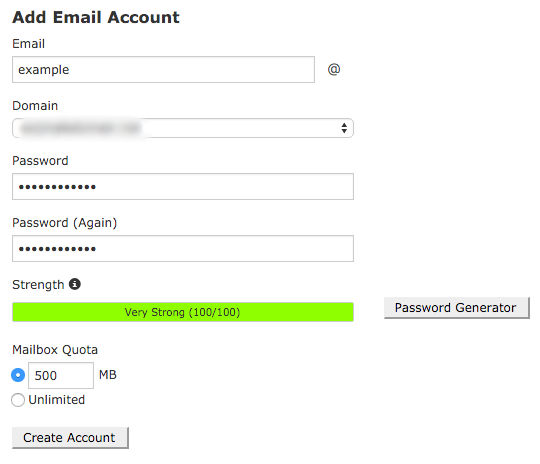
Task: Select the 500 MB quota radio button
Action: (x=18, y=375)
